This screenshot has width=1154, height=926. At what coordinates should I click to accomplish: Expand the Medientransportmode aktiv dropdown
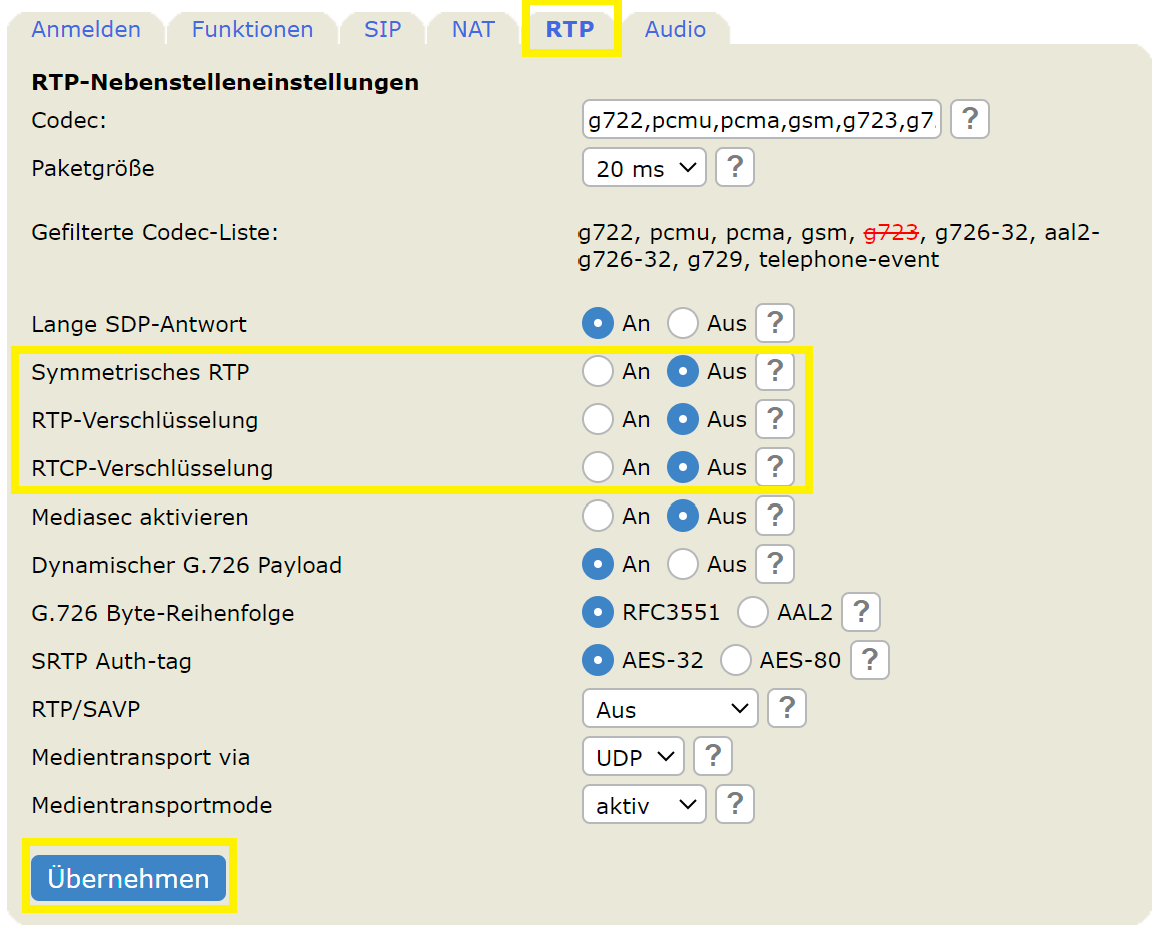pyautogui.click(x=644, y=805)
